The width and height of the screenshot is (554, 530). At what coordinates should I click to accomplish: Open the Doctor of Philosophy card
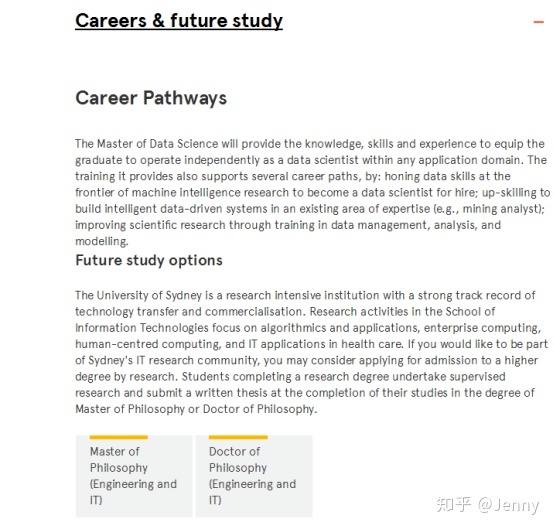click(x=254, y=476)
